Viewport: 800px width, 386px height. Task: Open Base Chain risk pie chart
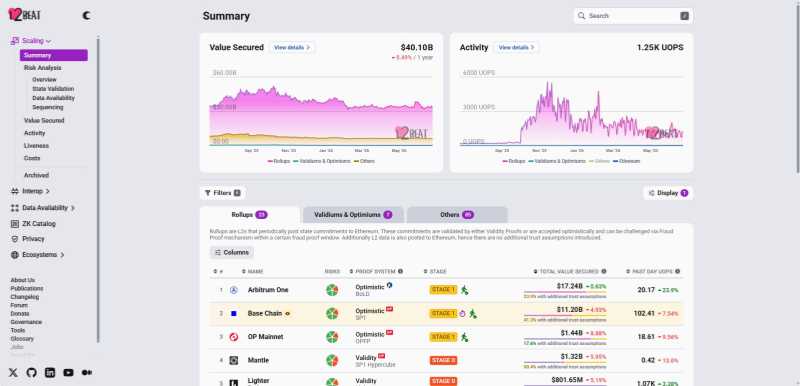click(332, 314)
